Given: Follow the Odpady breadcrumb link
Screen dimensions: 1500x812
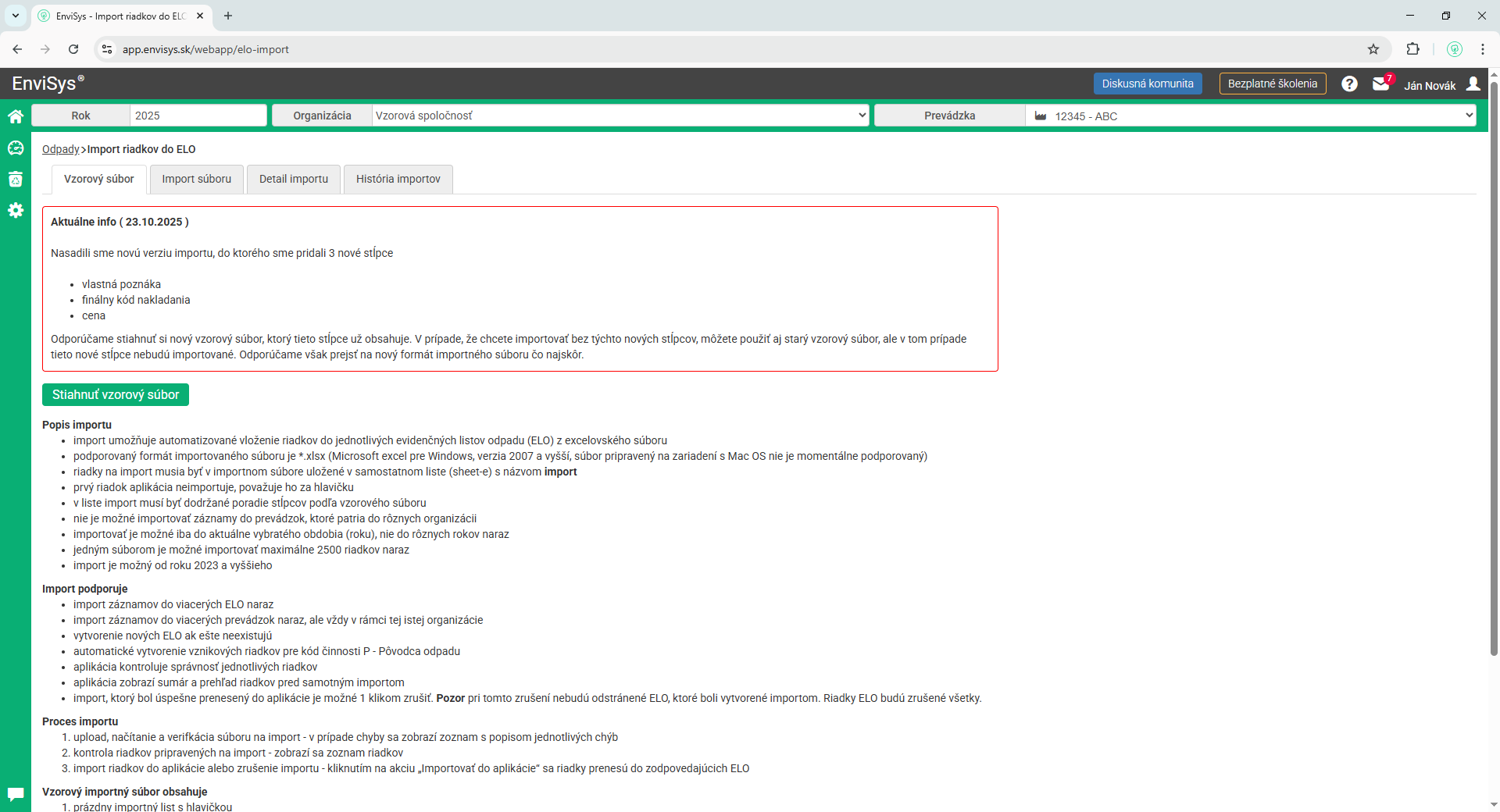Looking at the screenshot, I should tap(60, 149).
